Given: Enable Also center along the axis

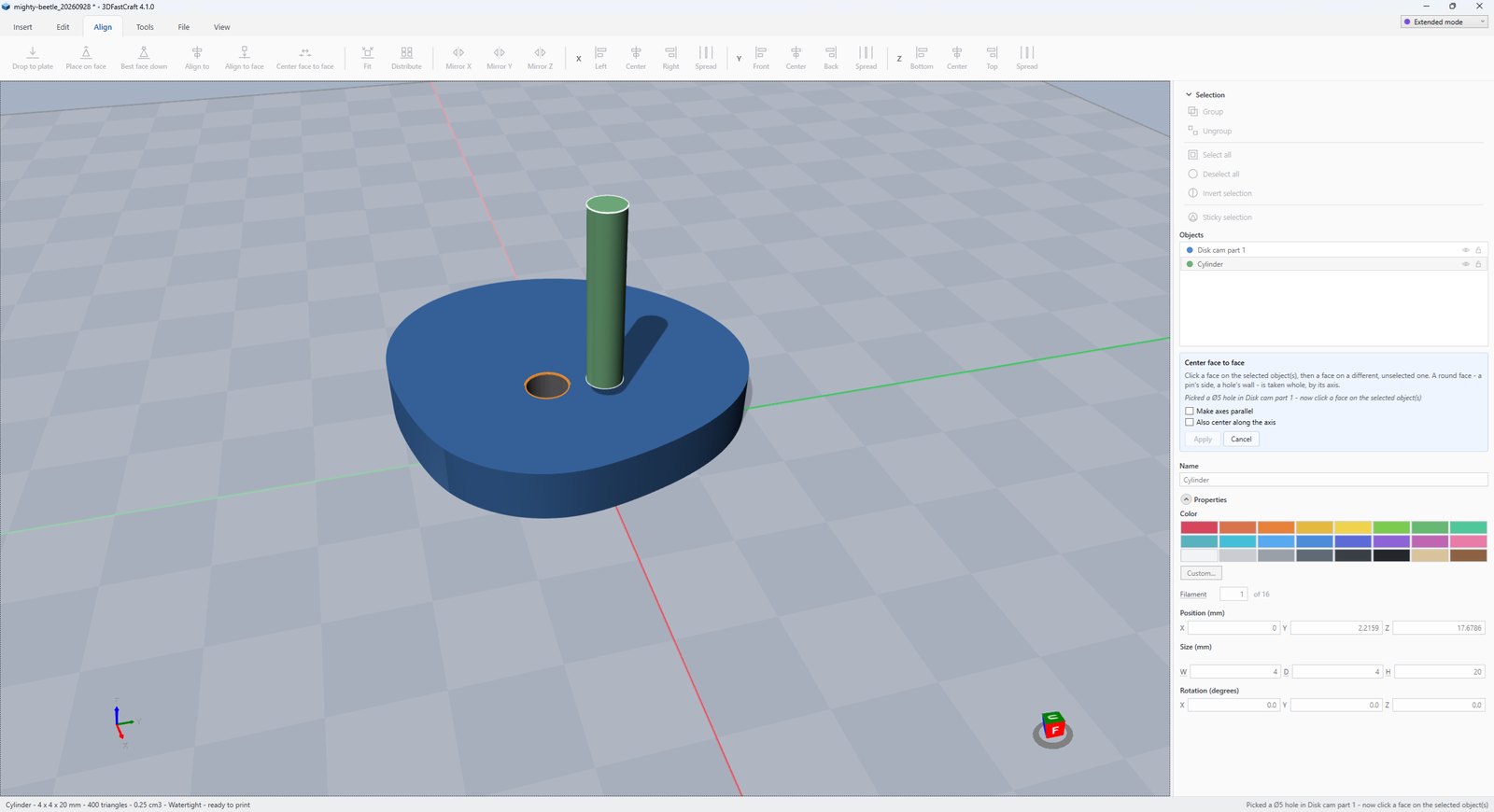Looking at the screenshot, I should point(1190,422).
